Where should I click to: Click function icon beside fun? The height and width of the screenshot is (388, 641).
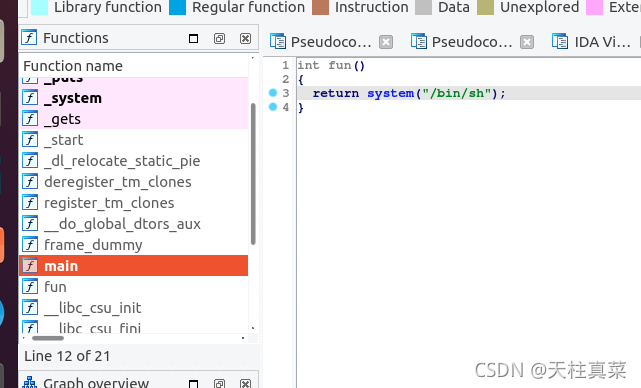tap(30, 287)
